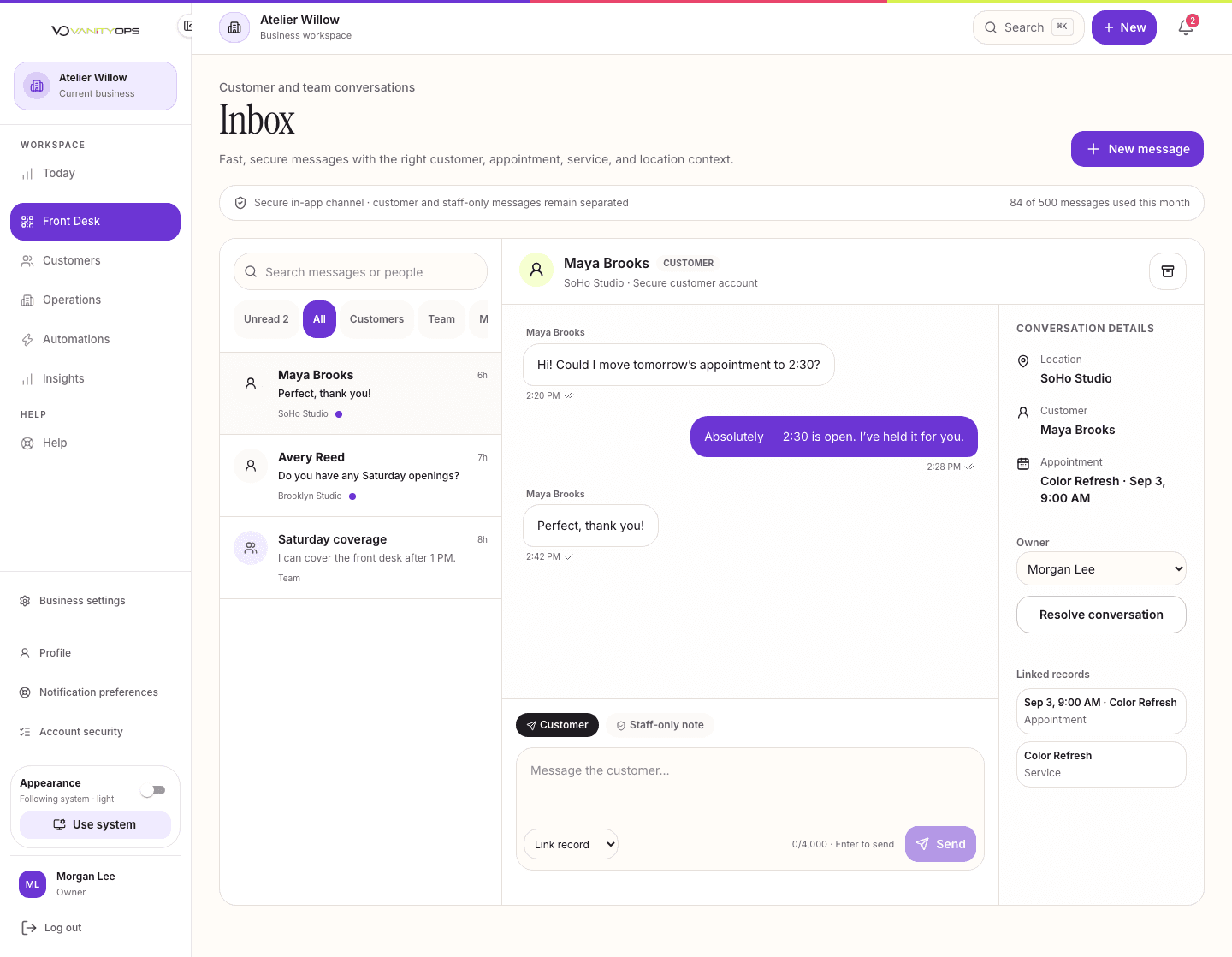Open the Atelier Willow business switcher
The width and height of the screenshot is (1232, 957).
coord(95,86)
